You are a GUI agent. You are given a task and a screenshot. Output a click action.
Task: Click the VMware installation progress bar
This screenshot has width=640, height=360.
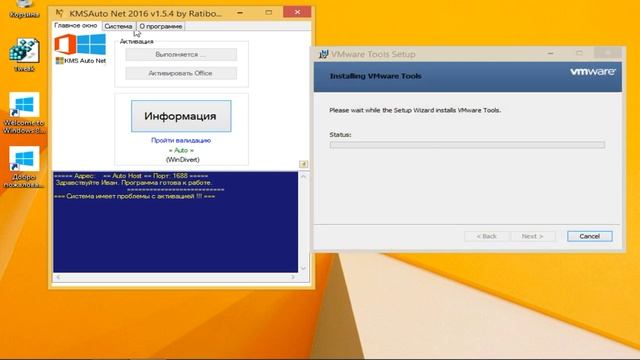pos(467,145)
